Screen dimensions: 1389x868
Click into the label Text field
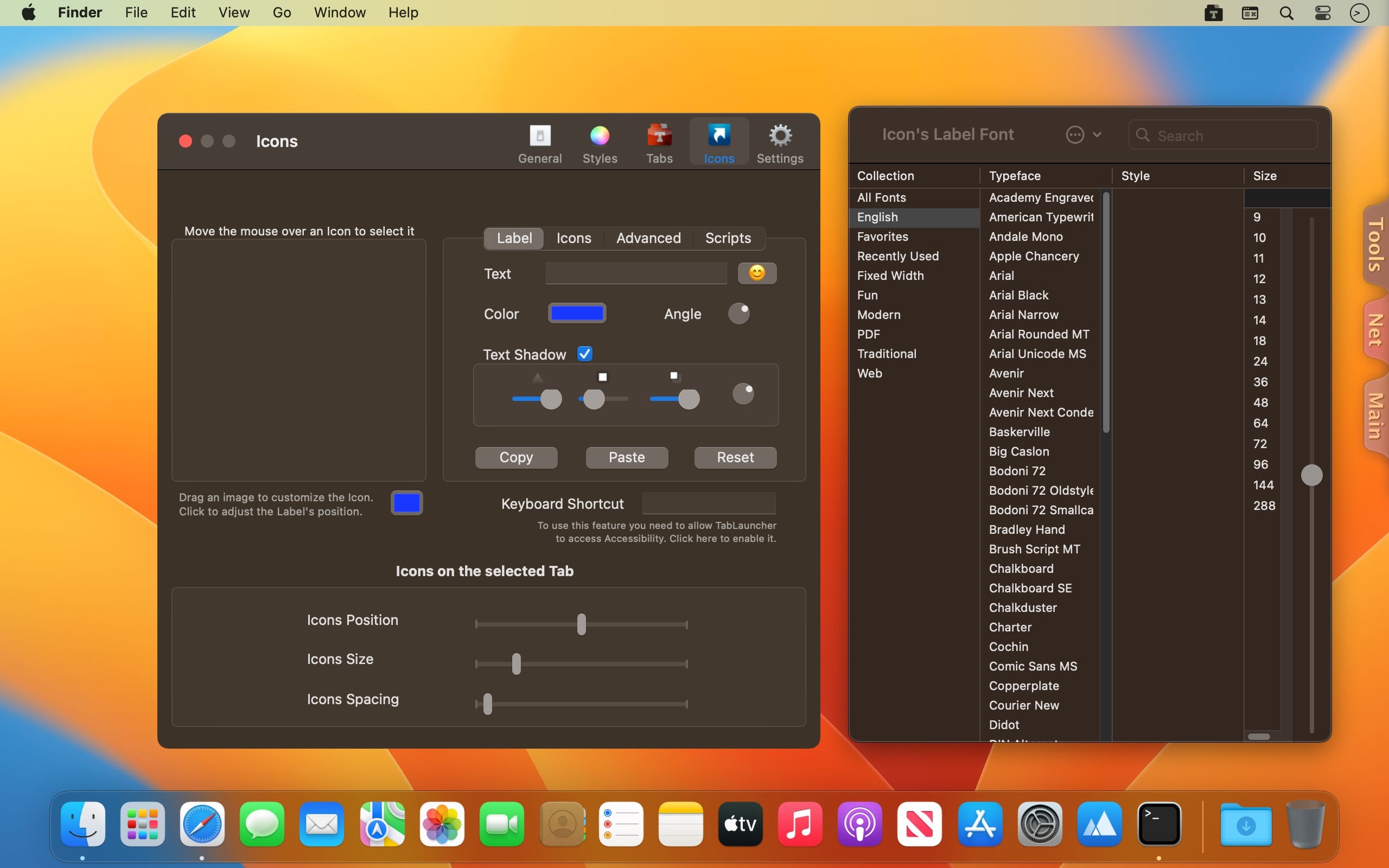pyautogui.click(x=636, y=273)
